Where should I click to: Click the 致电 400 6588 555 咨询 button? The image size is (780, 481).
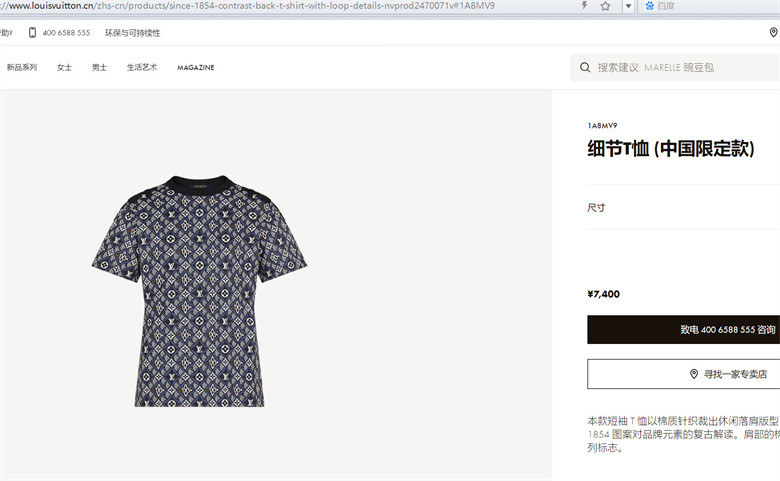tap(683, 329)
